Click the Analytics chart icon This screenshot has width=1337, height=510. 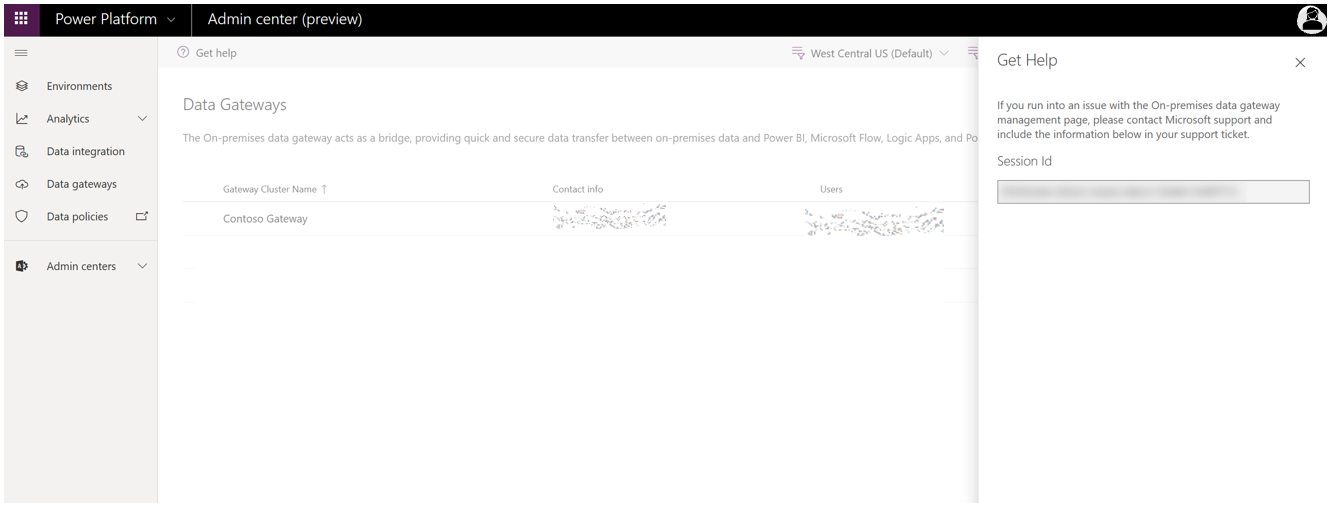[x=22, y=119]
